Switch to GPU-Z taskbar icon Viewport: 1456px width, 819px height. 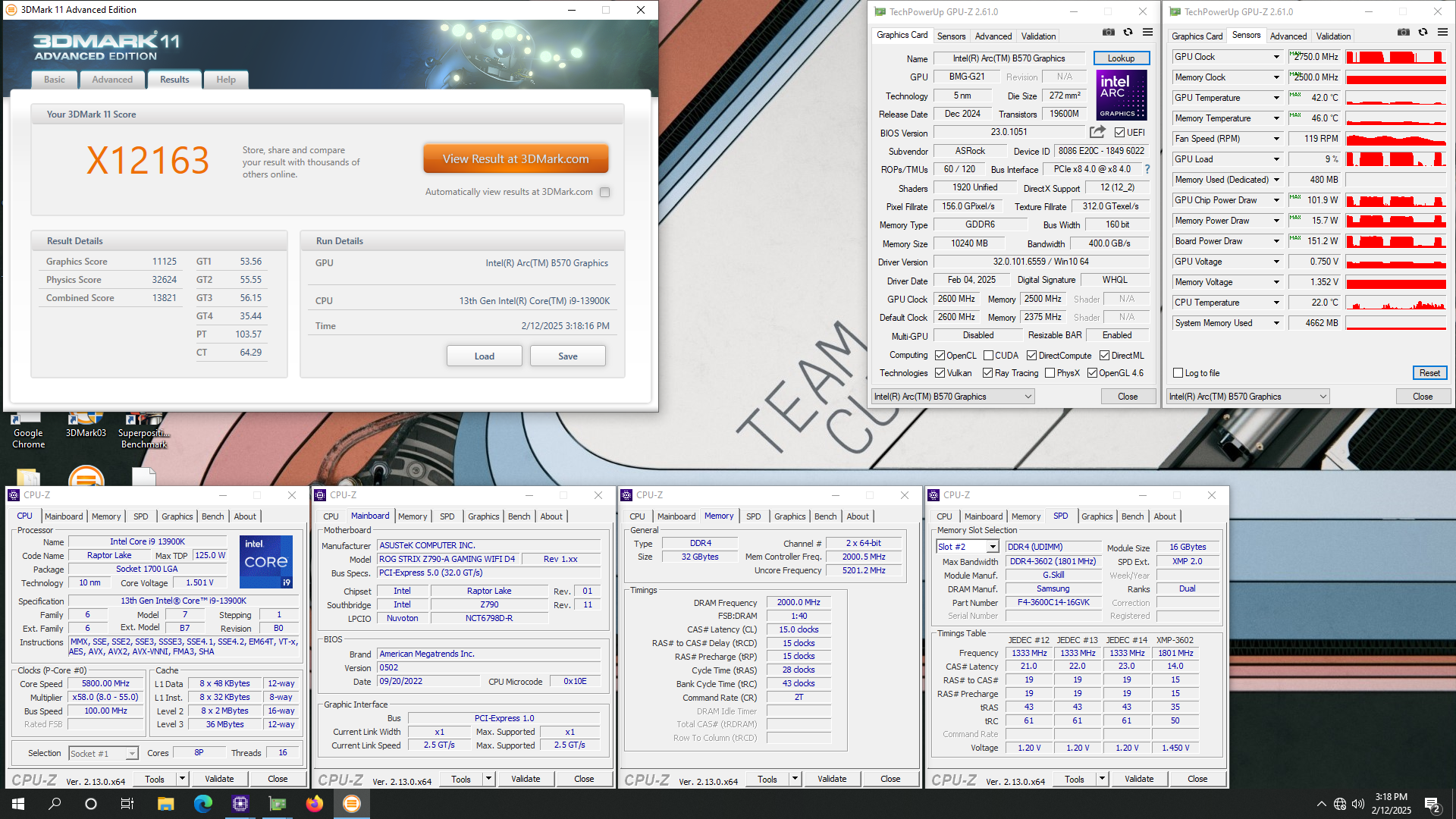point(278,804)
